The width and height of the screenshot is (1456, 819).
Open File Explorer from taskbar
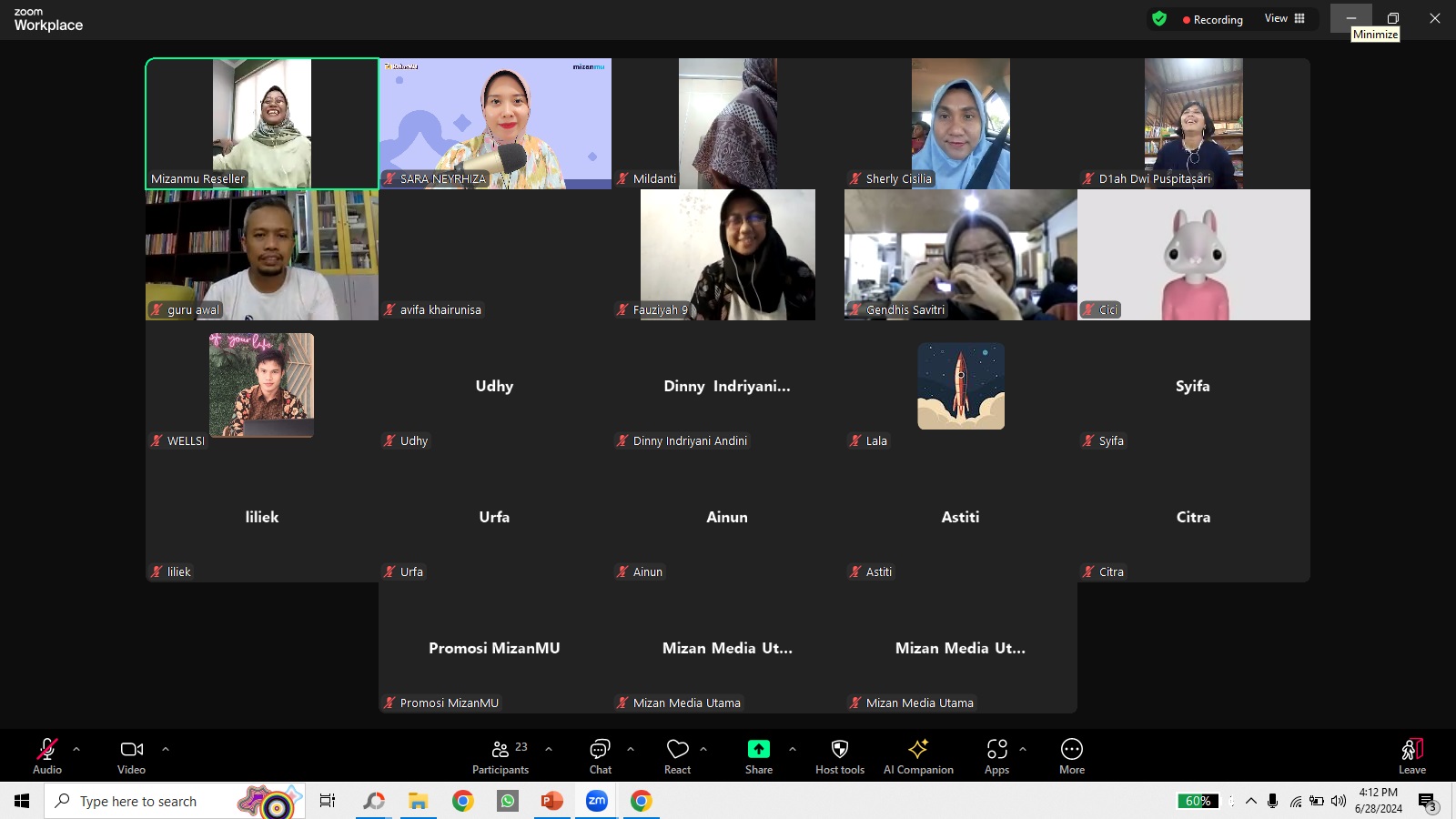point(419,801)
